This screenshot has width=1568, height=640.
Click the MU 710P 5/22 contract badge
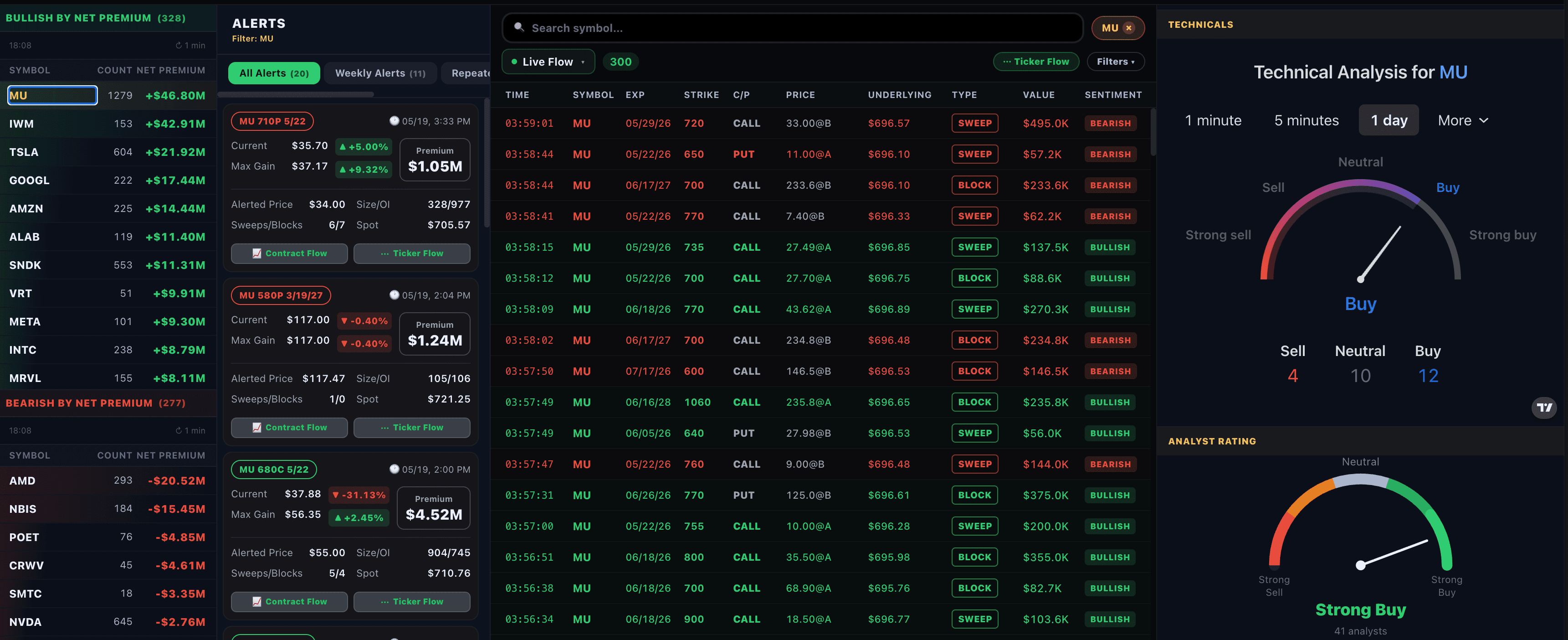272,121
